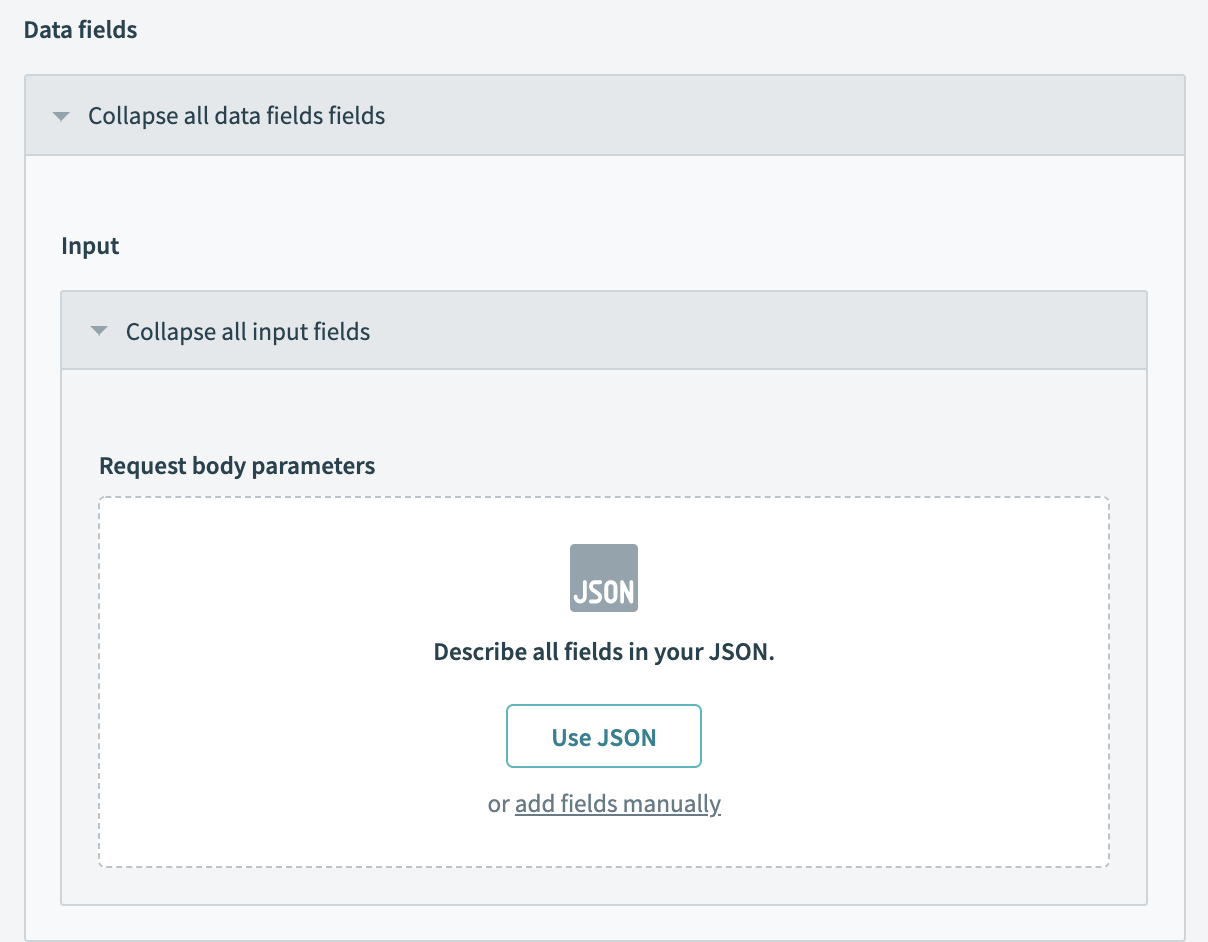The image size is (1208, 942).
Task: Click the Use JSON button
Action: 604,736
